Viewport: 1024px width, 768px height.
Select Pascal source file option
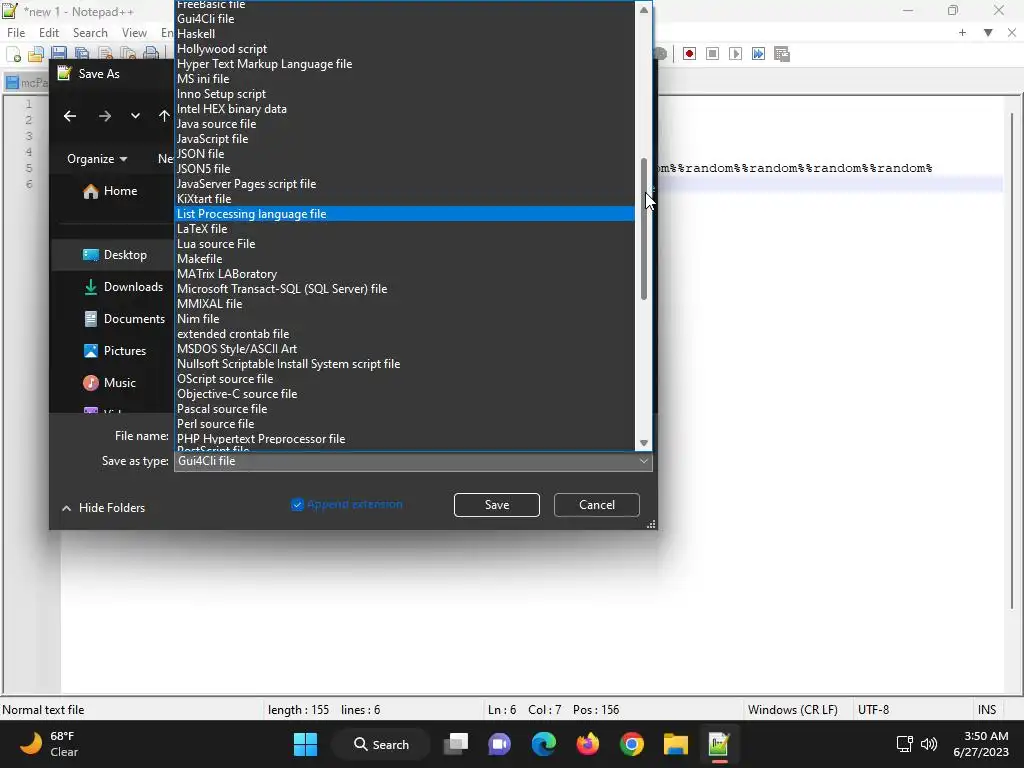[405, 409]
